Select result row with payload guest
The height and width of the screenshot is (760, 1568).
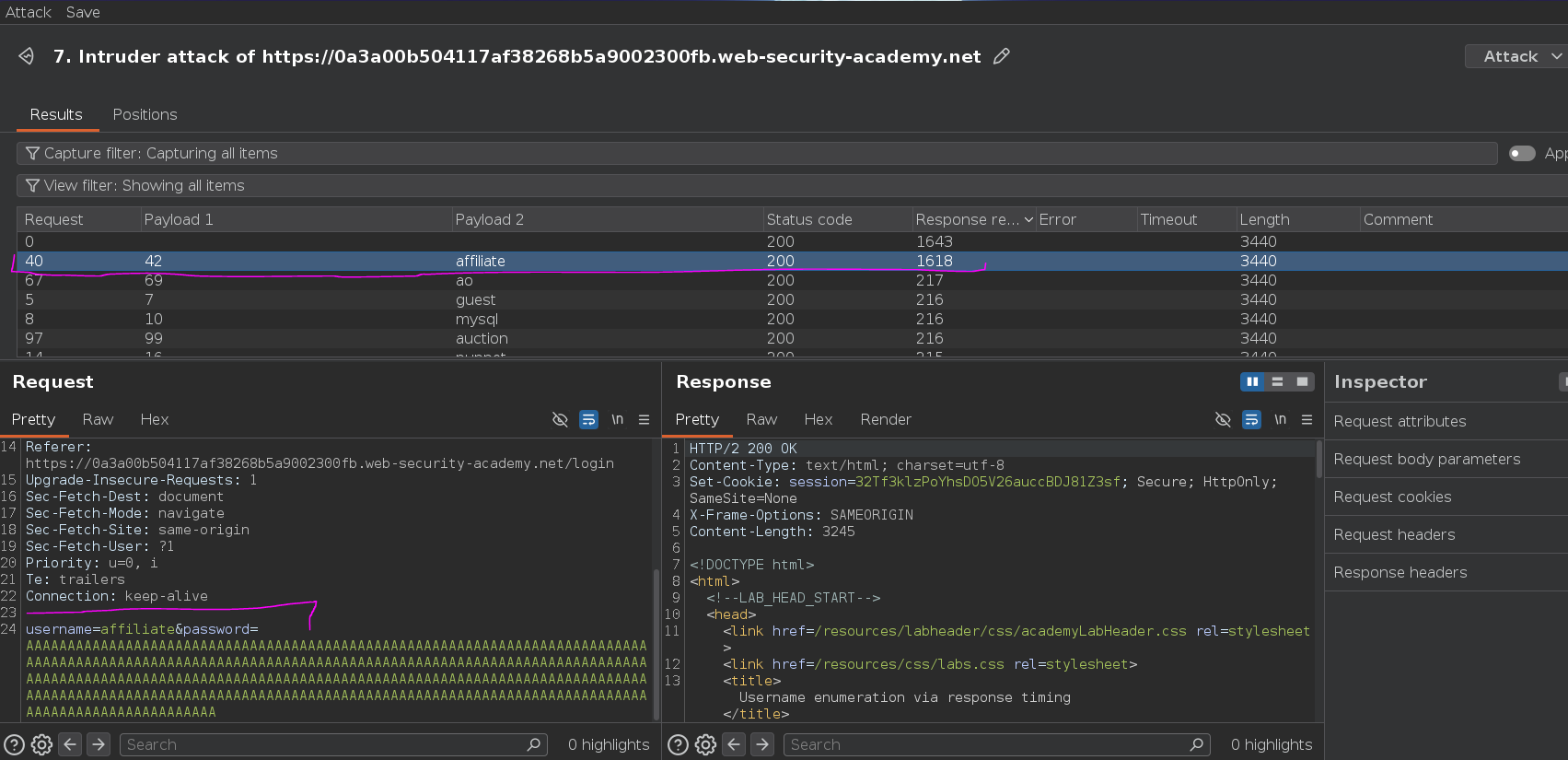792,299
